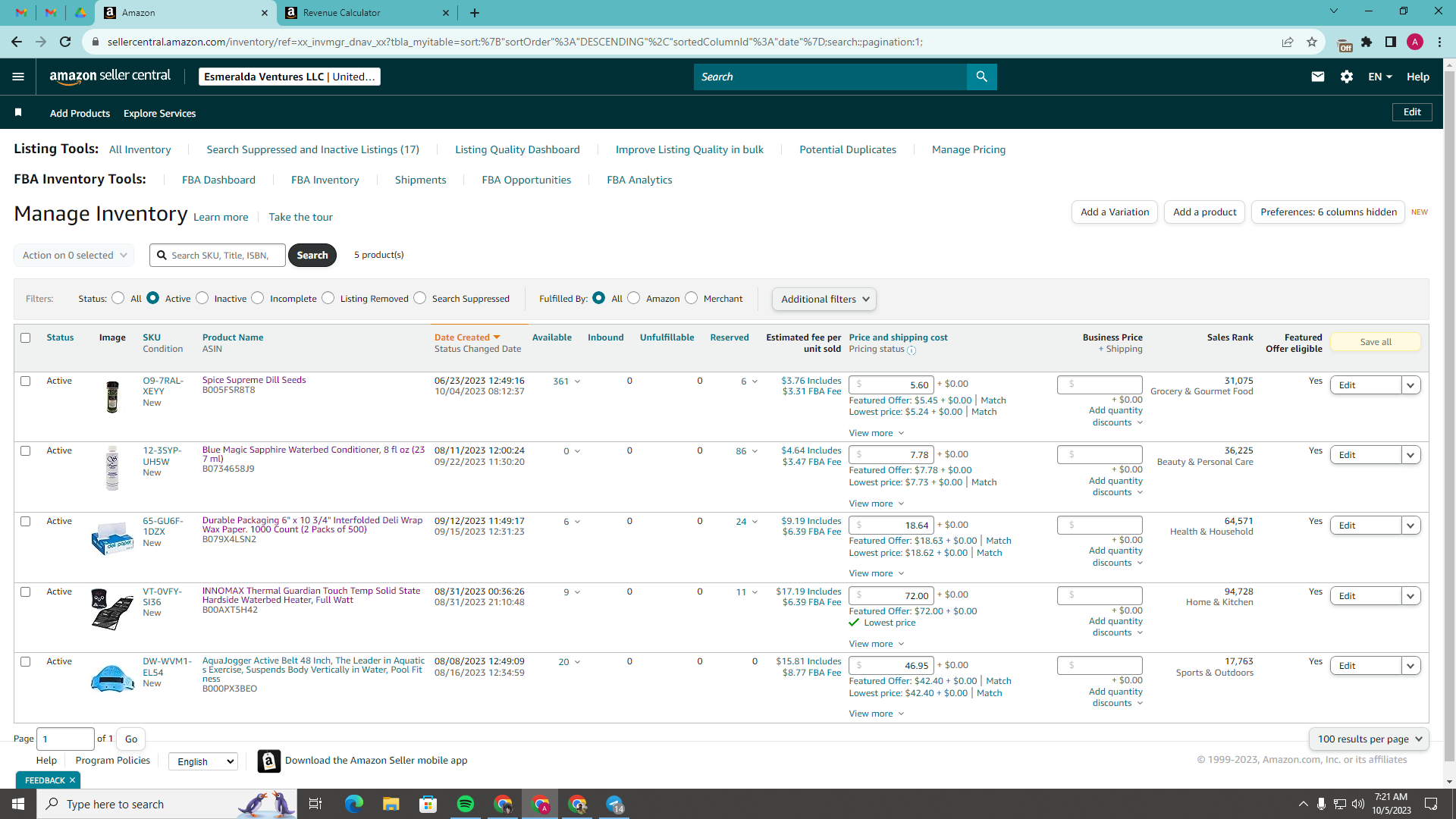Open the English language dropdown in footer
Viewport: 1456px width, 819px height.
(x=203, y=761)
